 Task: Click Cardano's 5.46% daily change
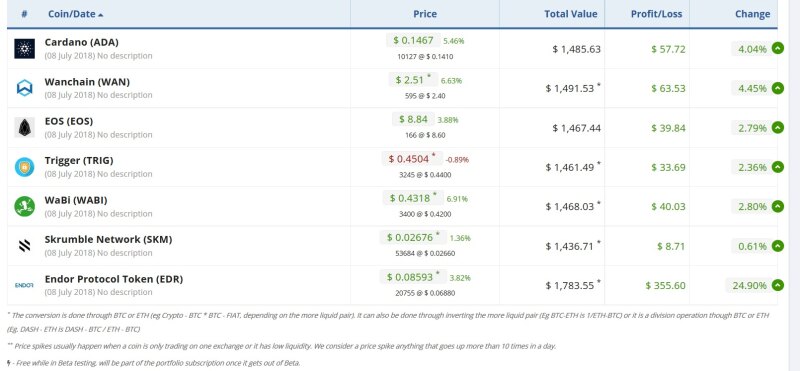coord(454,41)
